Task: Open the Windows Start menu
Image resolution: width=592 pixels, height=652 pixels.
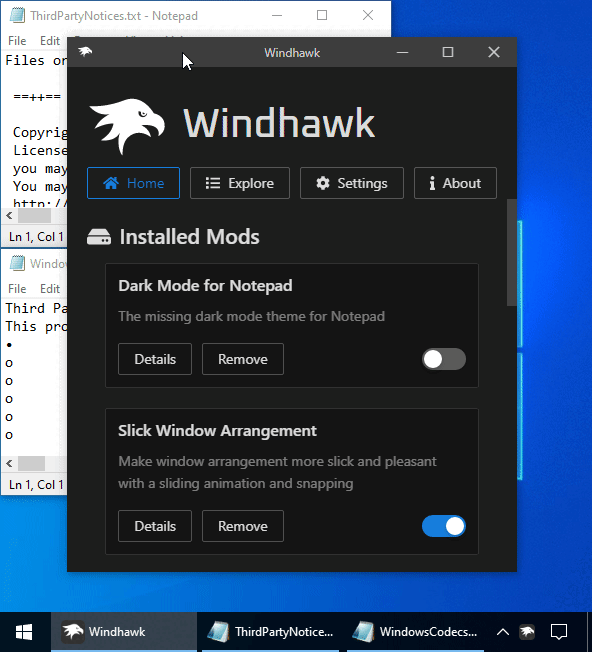Action: tap(24, 632)
